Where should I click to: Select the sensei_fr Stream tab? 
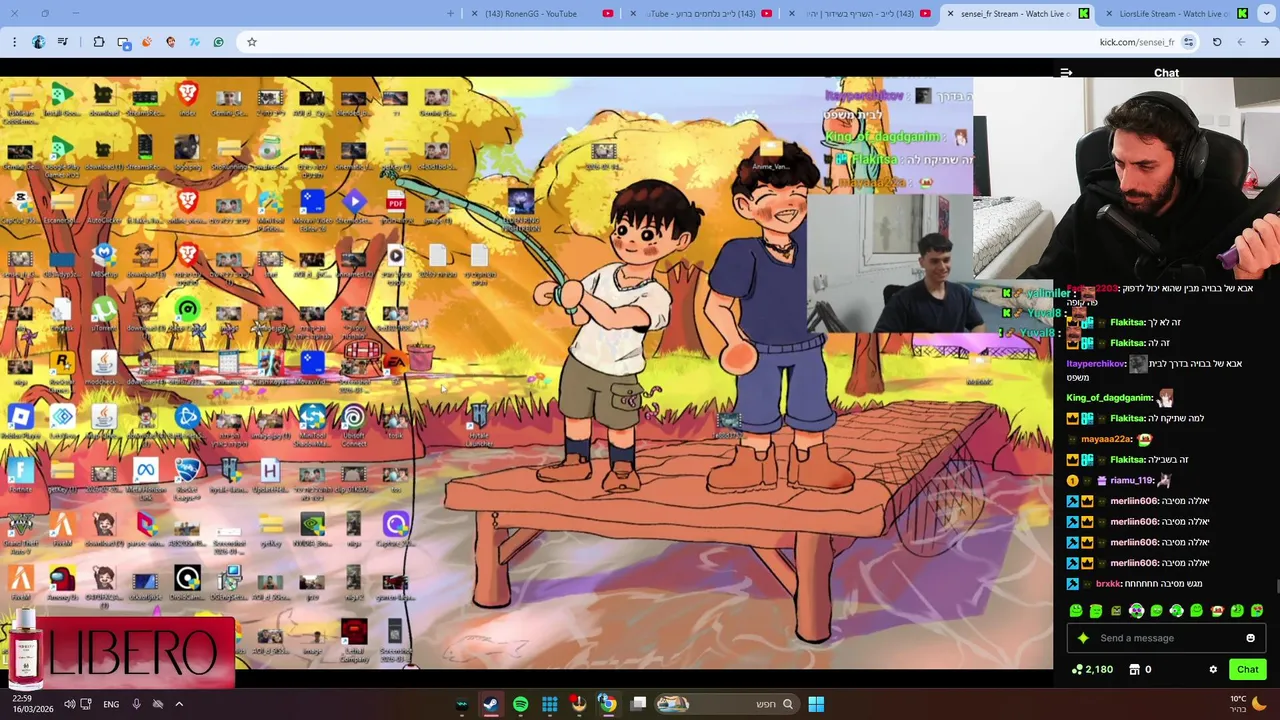pos(1018,14)
